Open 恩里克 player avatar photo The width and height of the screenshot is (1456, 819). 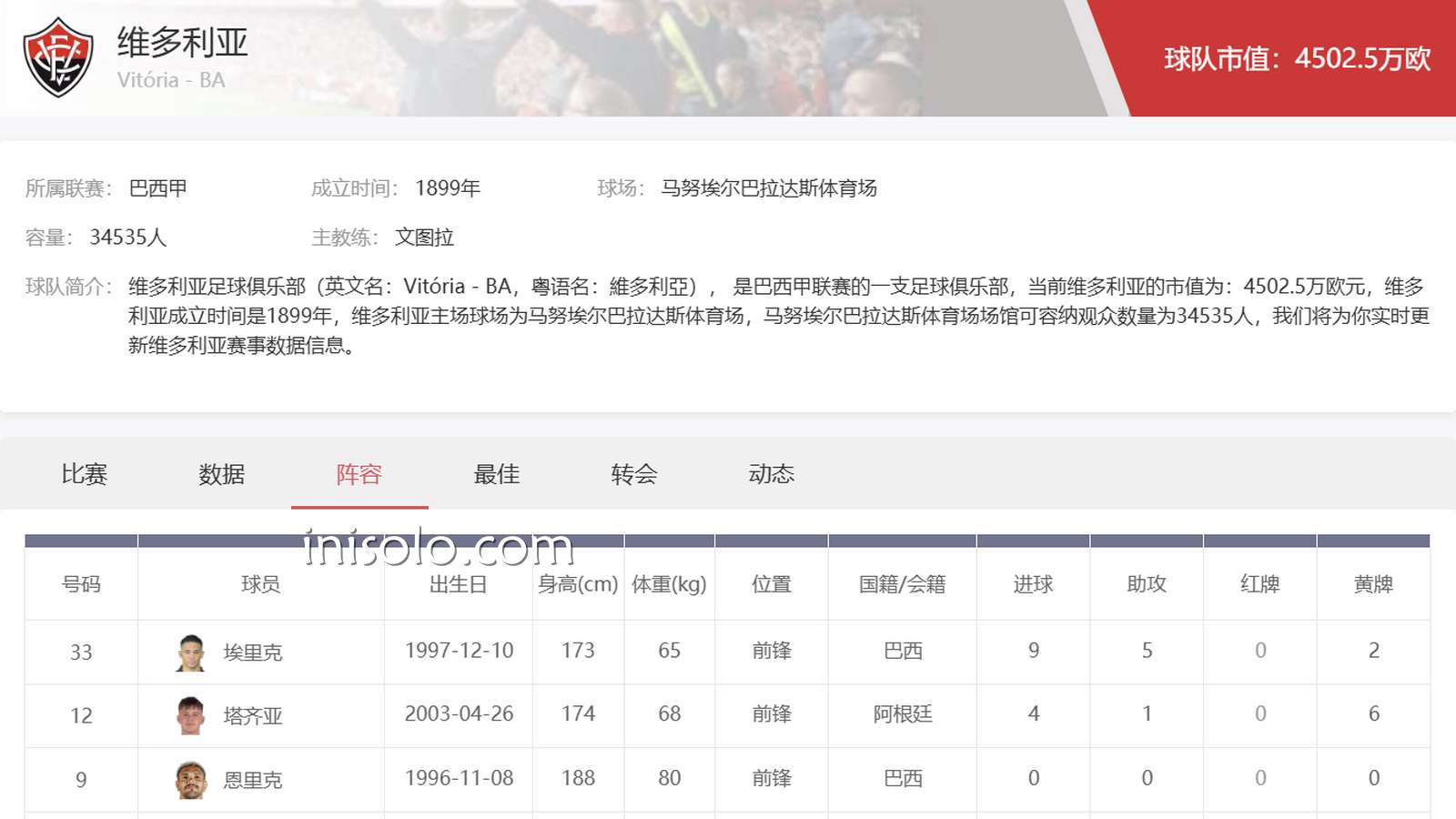[x=190, y=780]
